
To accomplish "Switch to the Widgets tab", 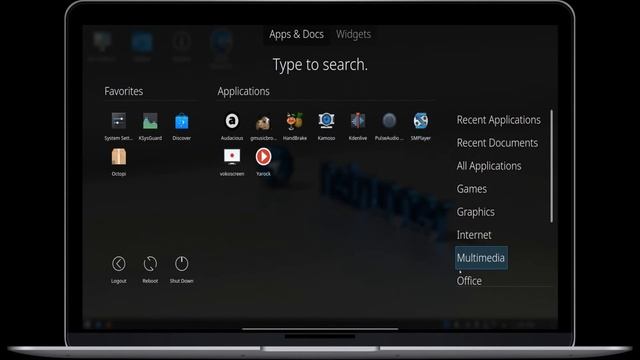I will 353,34.
